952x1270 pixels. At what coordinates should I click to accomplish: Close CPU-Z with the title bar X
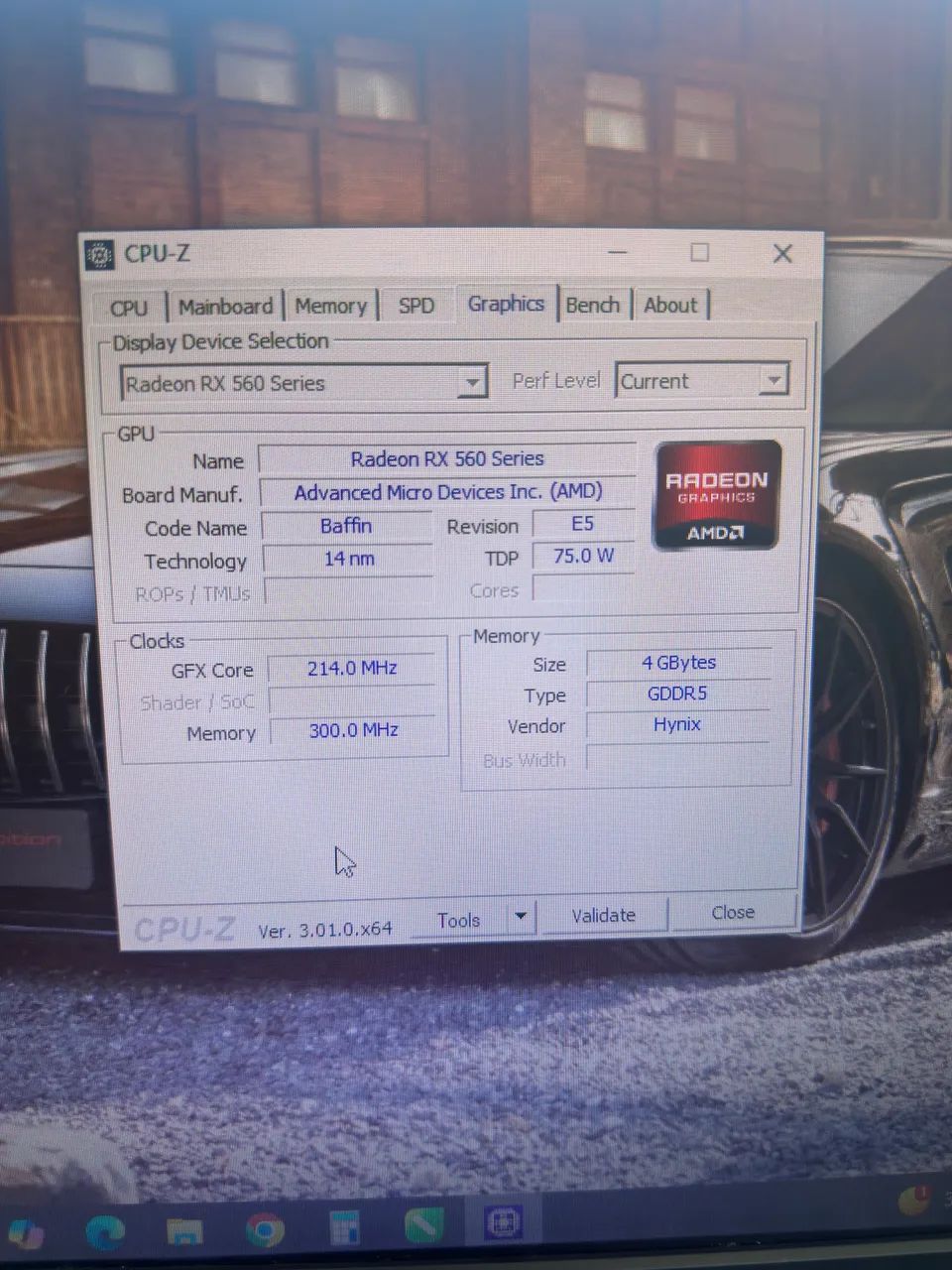pos(782,253)
